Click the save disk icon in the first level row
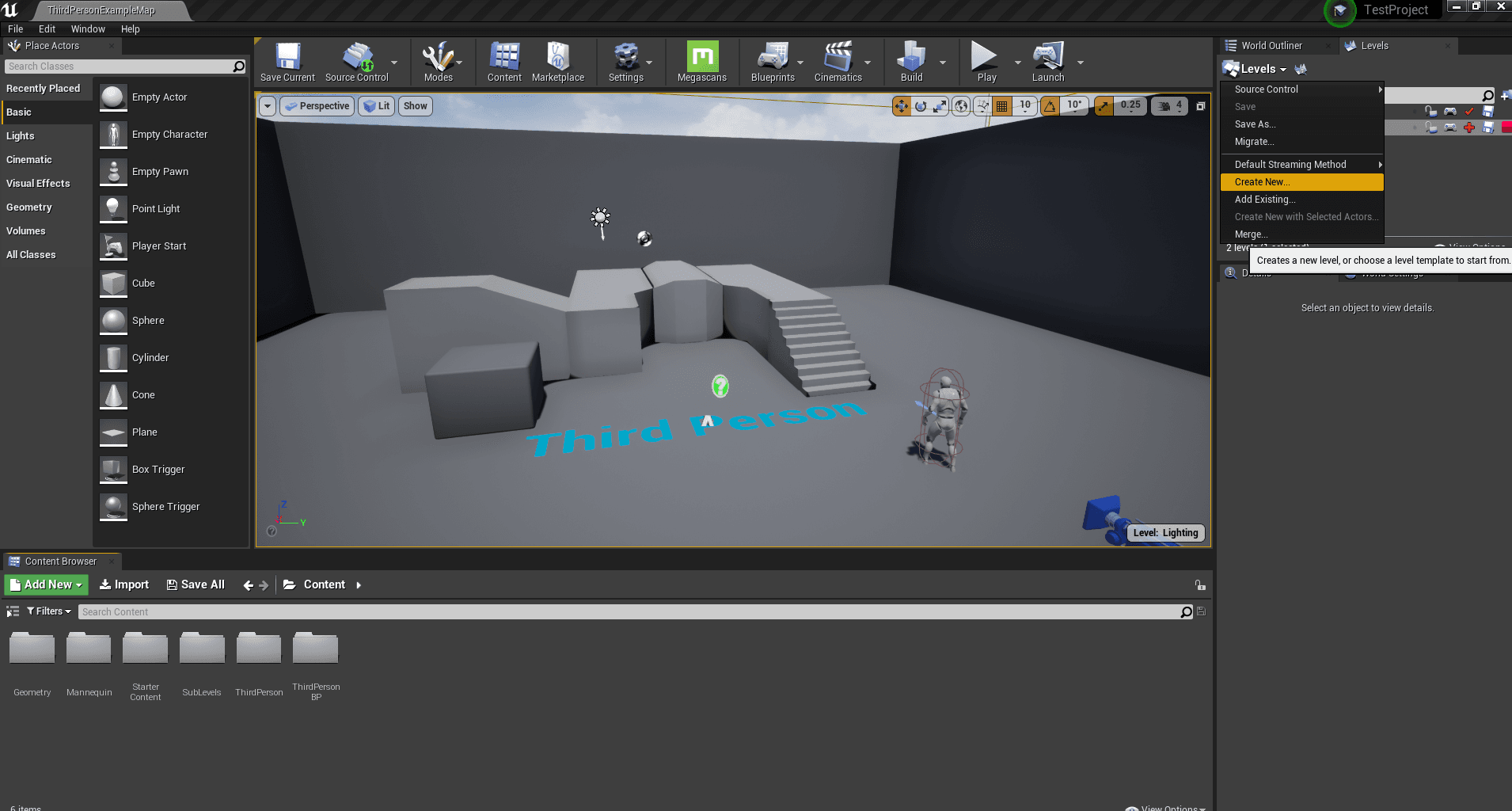1512x811 pixels. (x=1488, y=112)
